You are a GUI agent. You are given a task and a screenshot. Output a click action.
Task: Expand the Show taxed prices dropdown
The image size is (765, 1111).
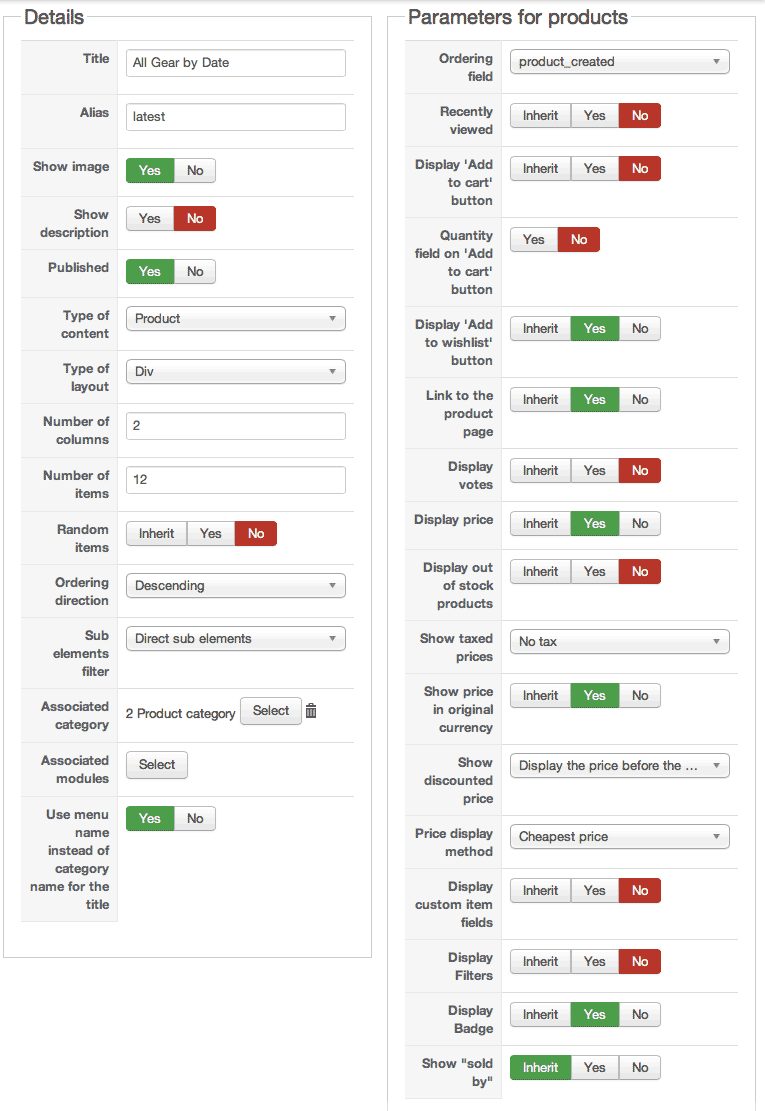click(619, 641)
